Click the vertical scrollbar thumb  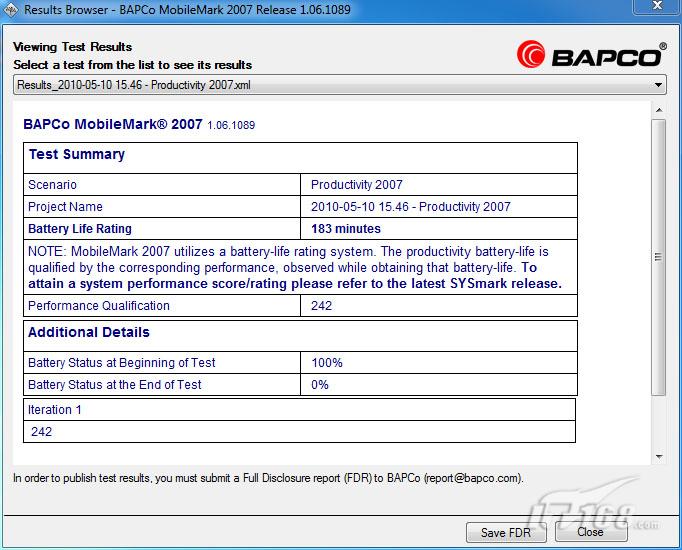[x=659, y=257]
